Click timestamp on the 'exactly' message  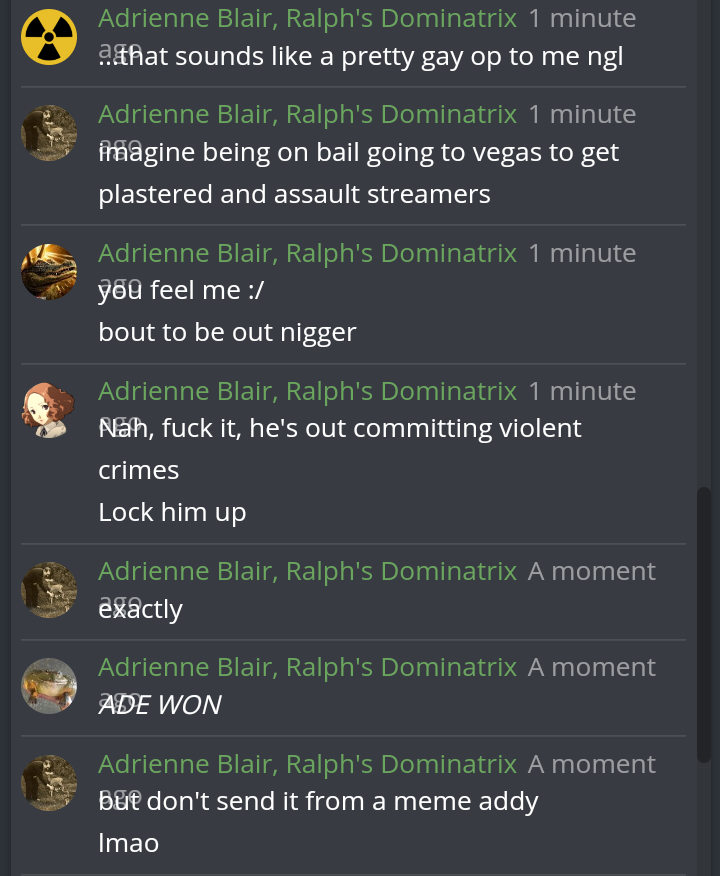[592, 571]
